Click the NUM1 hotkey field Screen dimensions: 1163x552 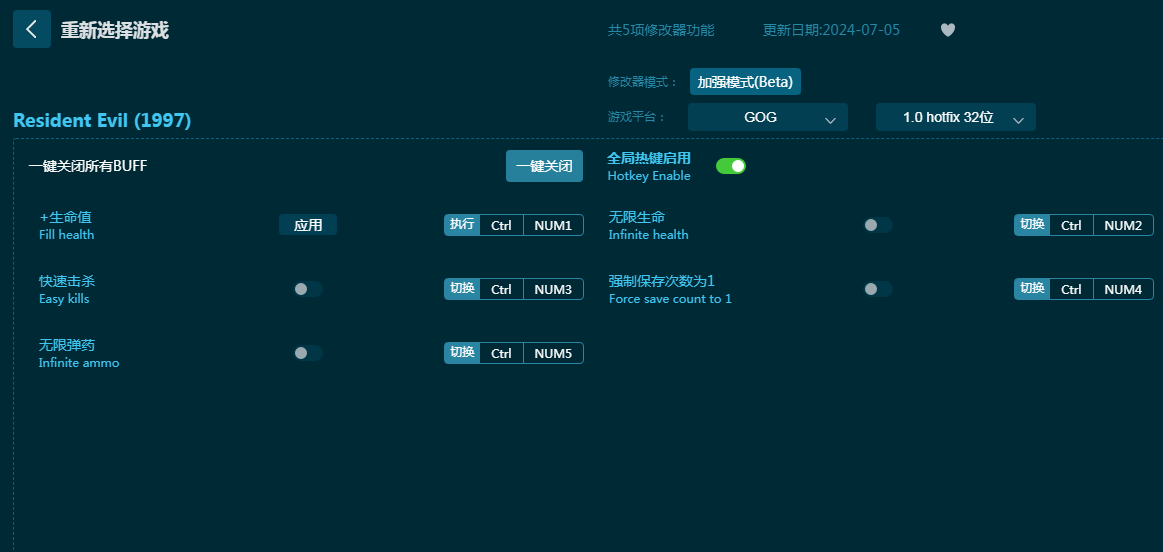coord(553,225)
